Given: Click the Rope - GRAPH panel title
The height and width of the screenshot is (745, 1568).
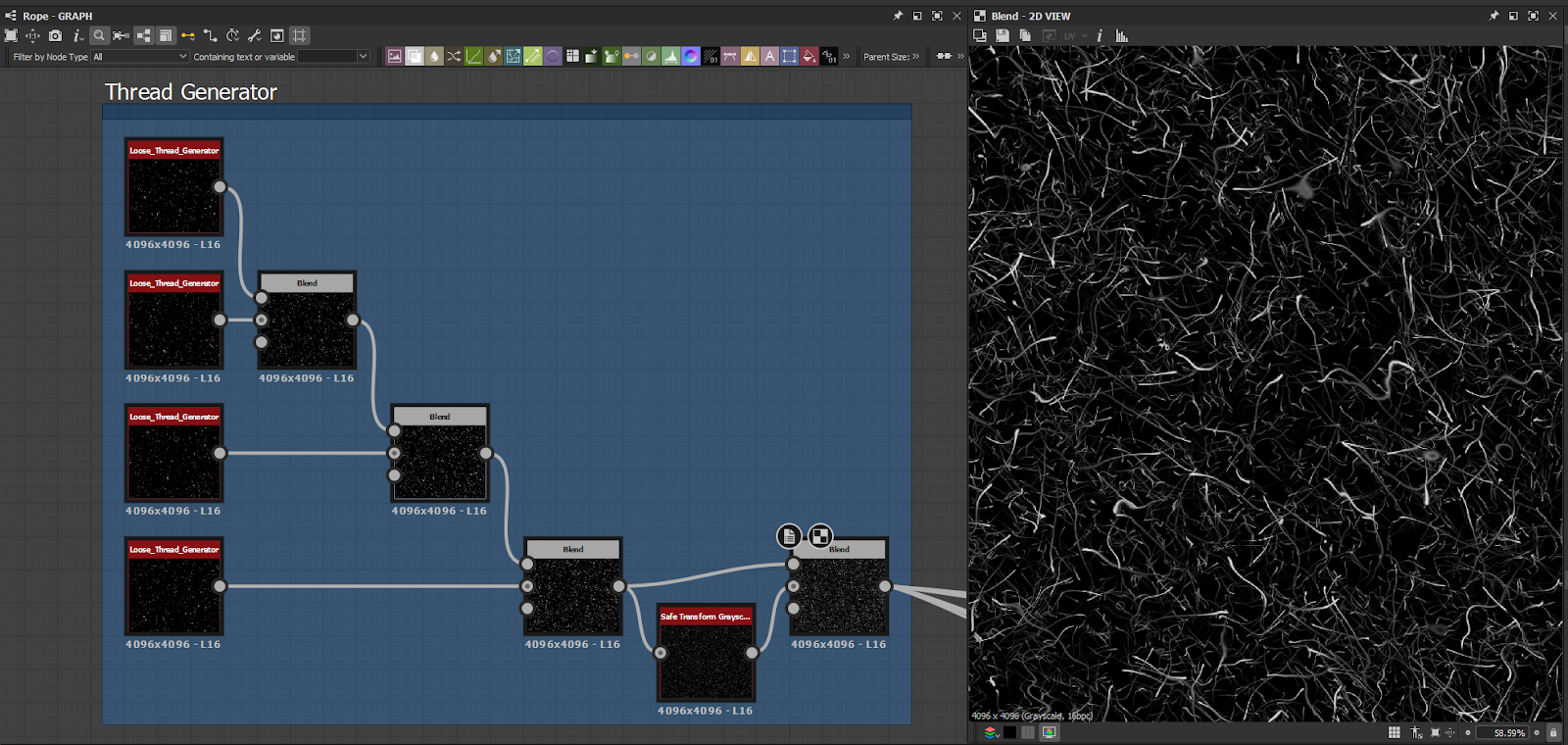Looking at the screenshot, I should [x=57, y=16].
